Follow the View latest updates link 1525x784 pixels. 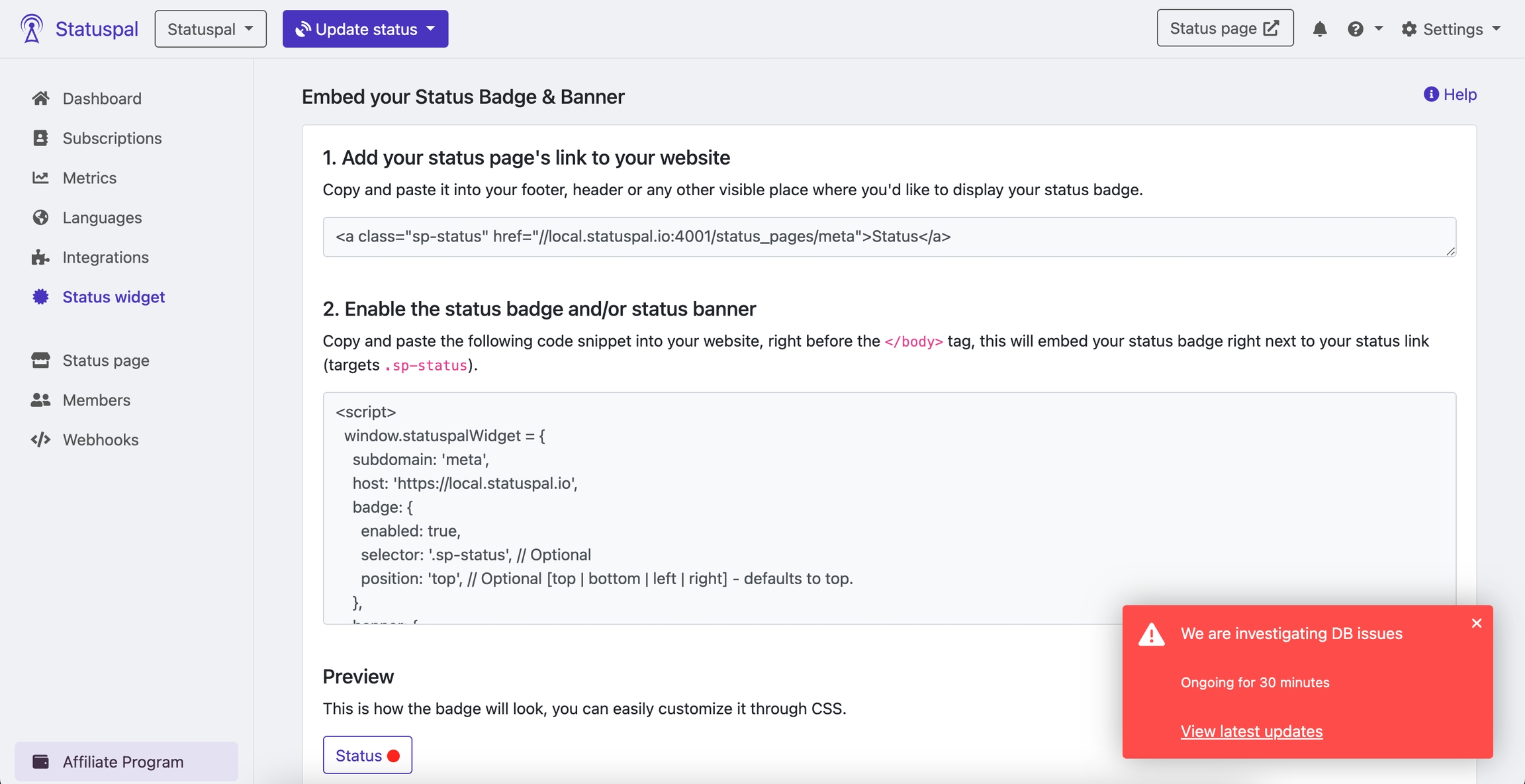(1251, 731)
